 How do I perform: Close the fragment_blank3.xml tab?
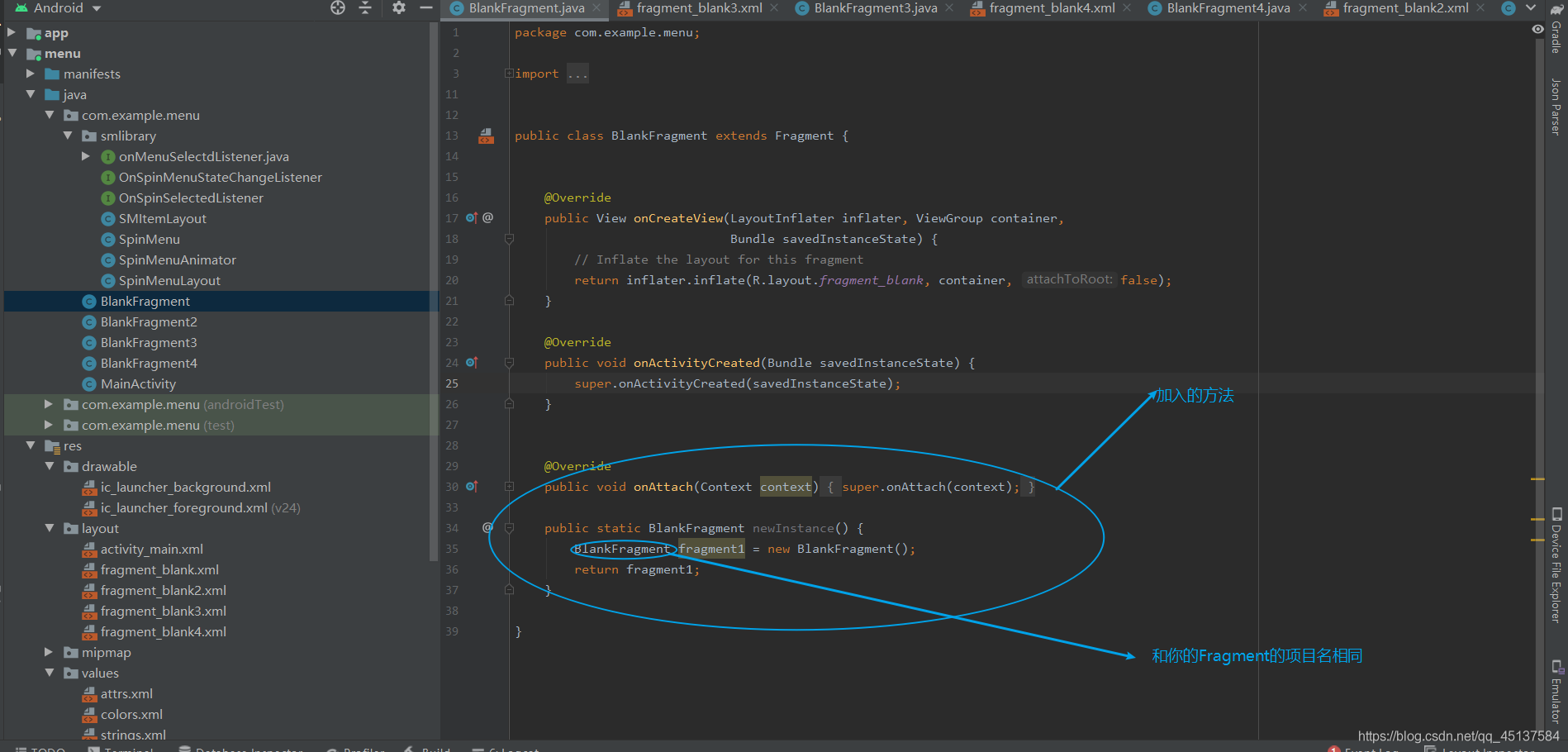point(774,8)
